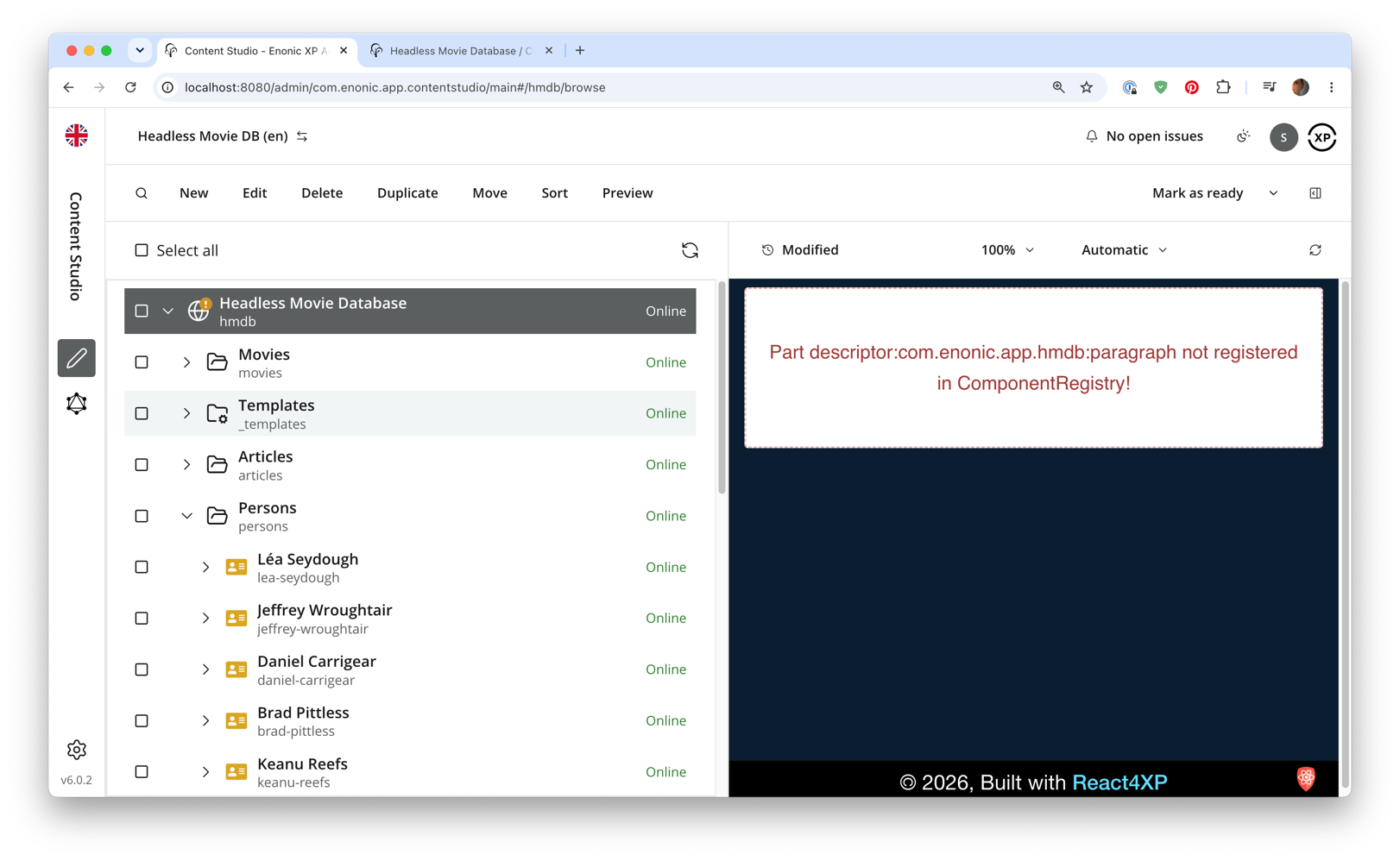Image resolution: width=1400 pixels, height=861 pixels.
Task: Open the settings gear in sidebar
Action: [x=77, y=750]
